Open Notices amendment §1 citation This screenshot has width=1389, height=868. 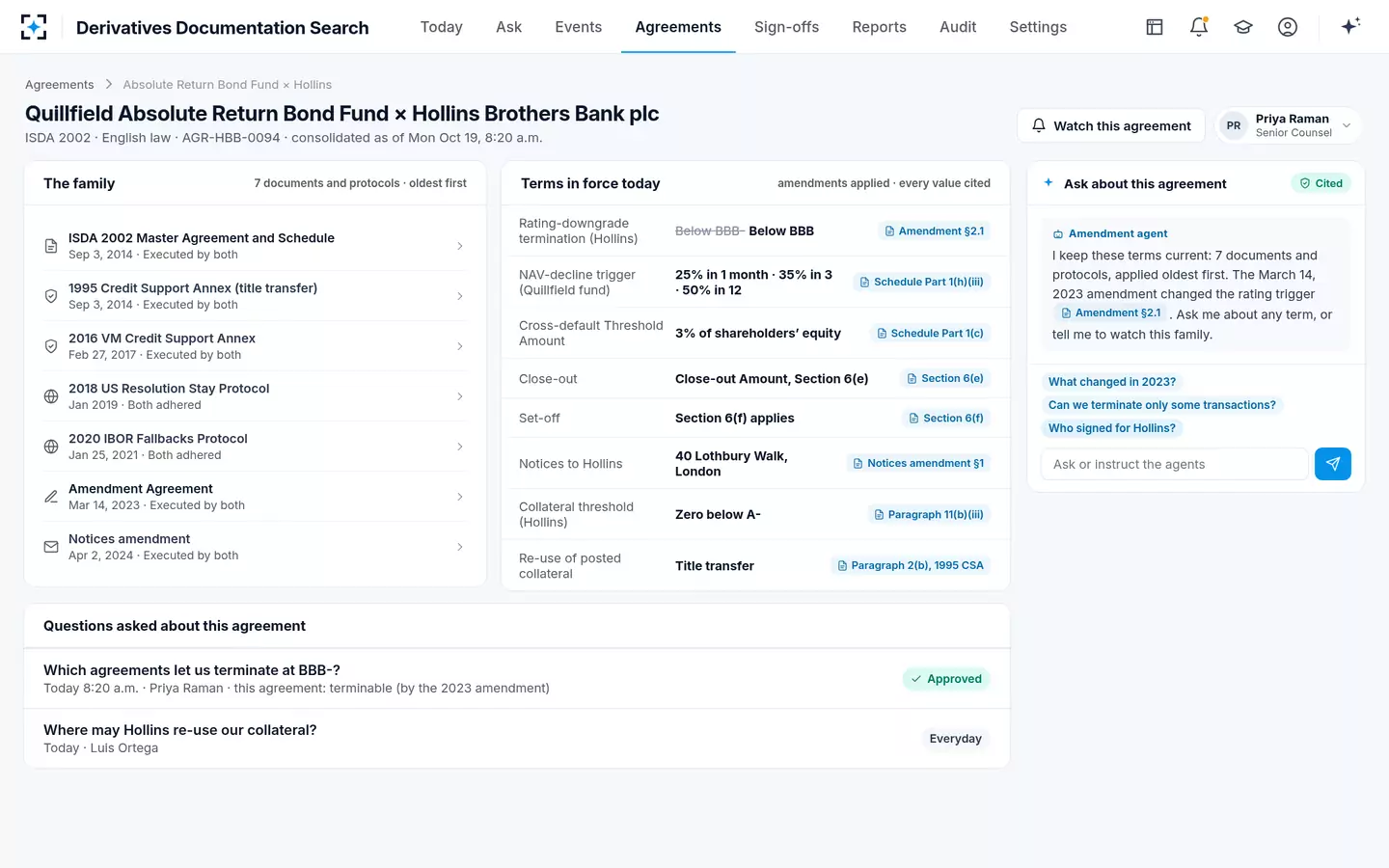click(918, 463)
